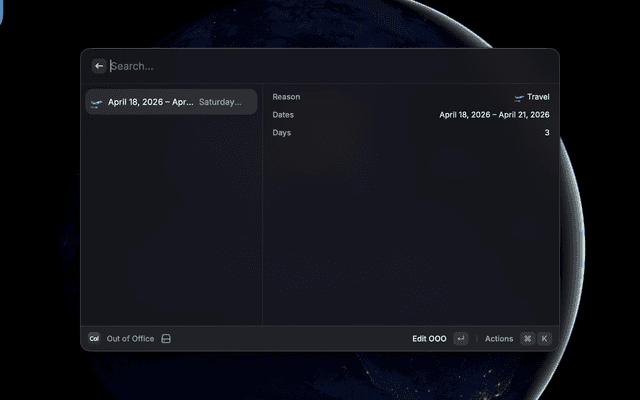Click the Reason label in details

click(286, 97)
